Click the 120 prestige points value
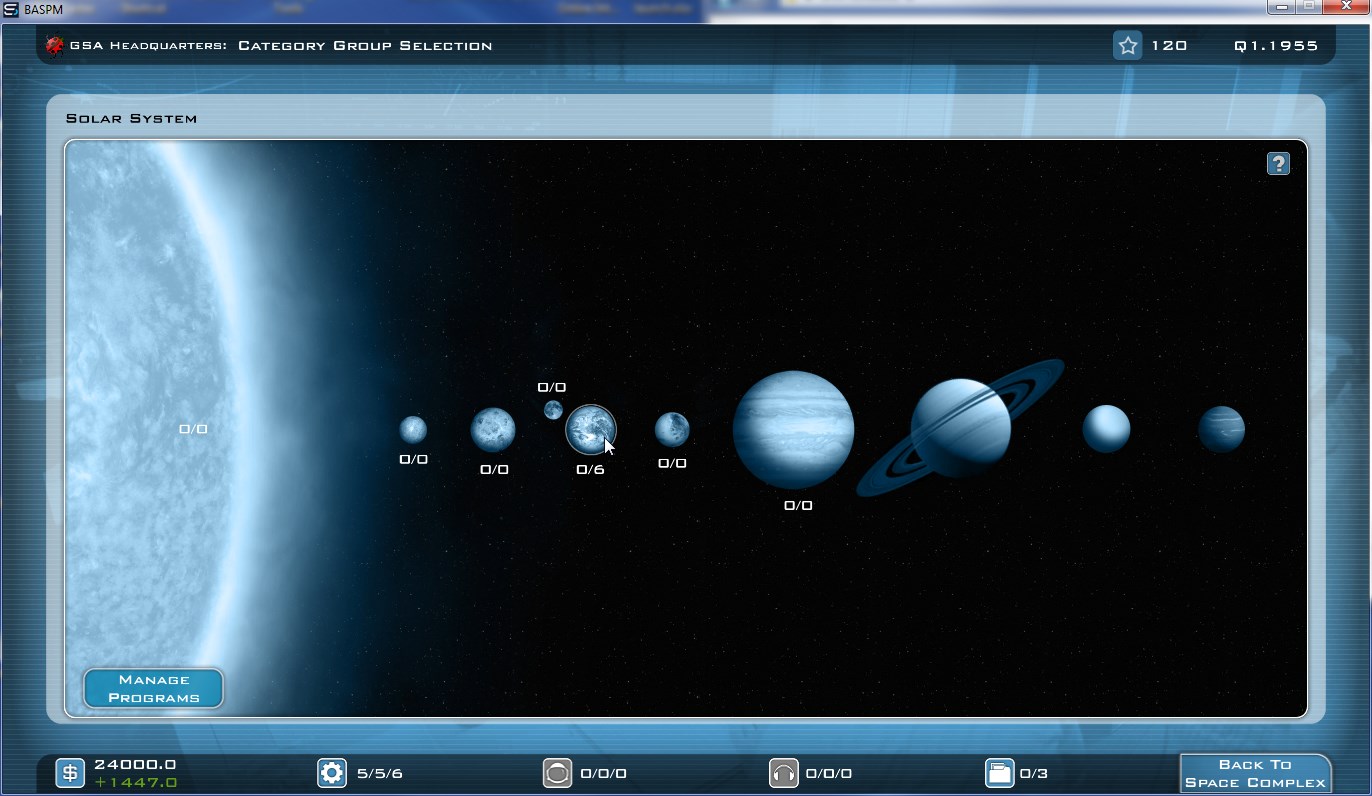 (1169, 46)
